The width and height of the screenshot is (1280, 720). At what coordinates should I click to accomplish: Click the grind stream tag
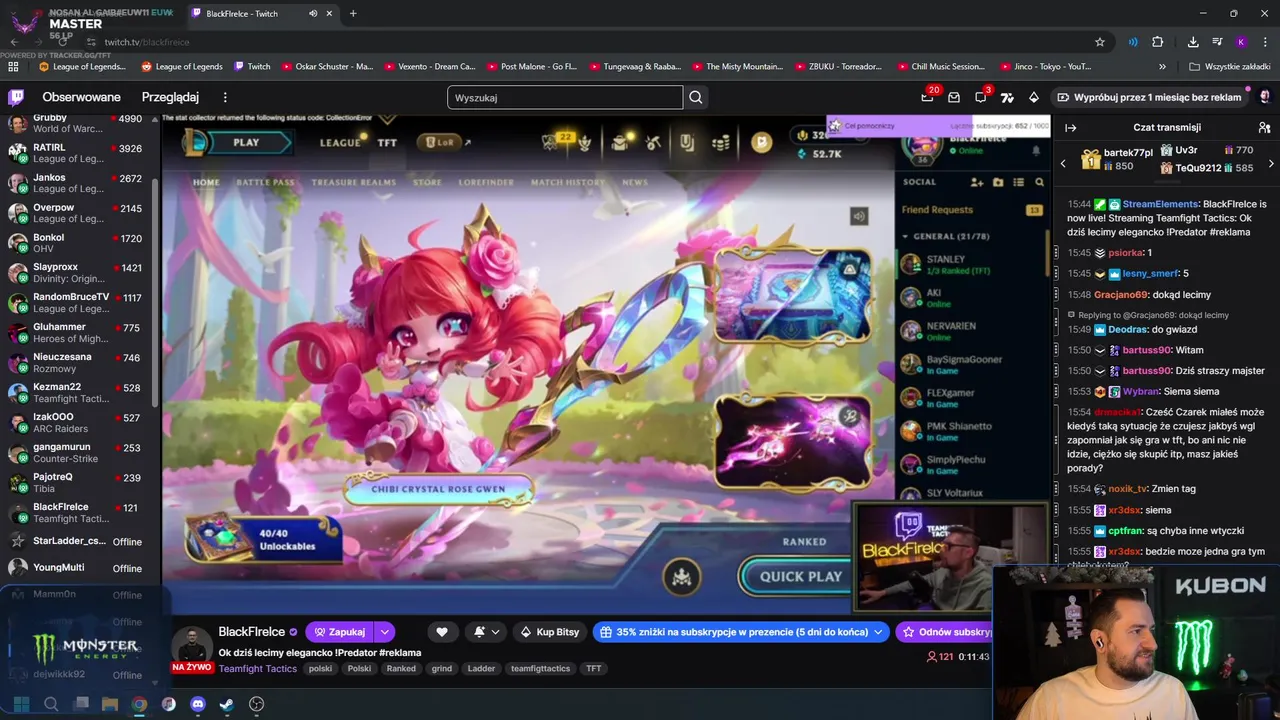[x=442, y=669]
